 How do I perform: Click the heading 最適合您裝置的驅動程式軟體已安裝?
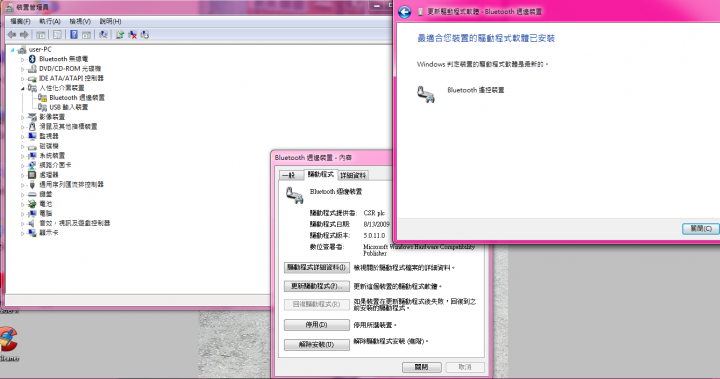486,39
